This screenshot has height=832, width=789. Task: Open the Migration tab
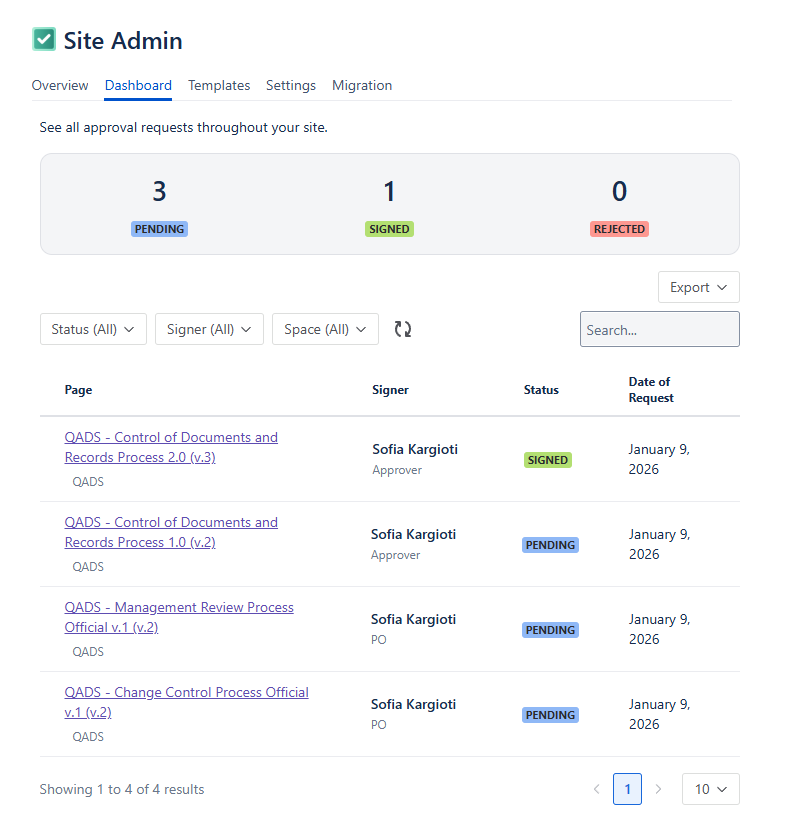[362, 86]
